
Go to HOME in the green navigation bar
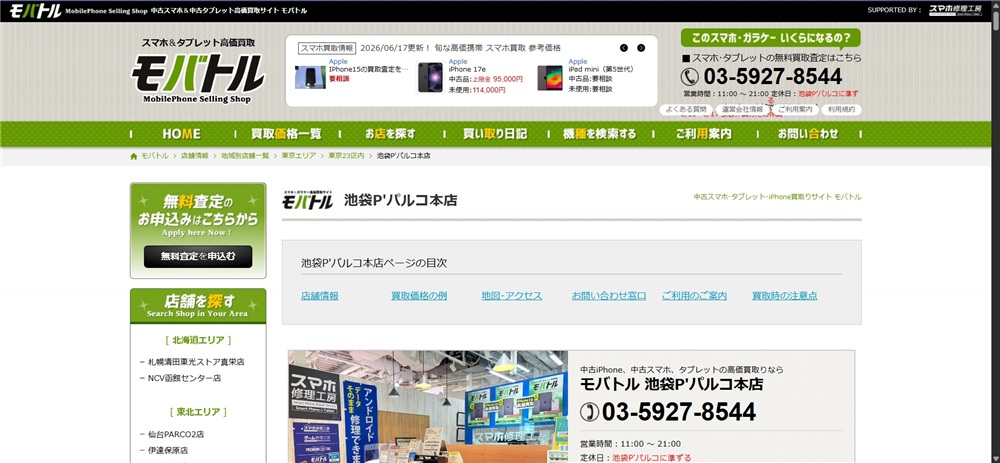pyautogui.click(x=181, y=134)
